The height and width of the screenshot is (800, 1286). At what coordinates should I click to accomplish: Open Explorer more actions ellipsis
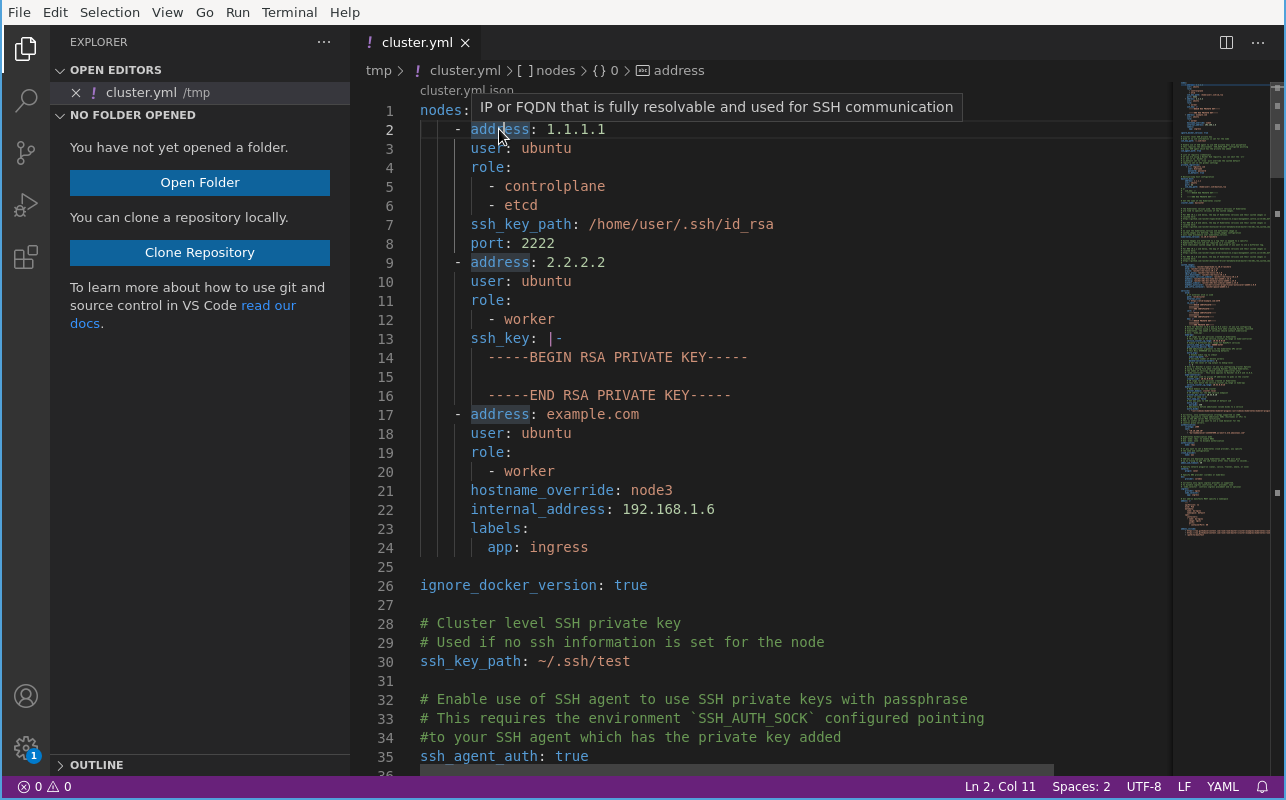point(324,42)
